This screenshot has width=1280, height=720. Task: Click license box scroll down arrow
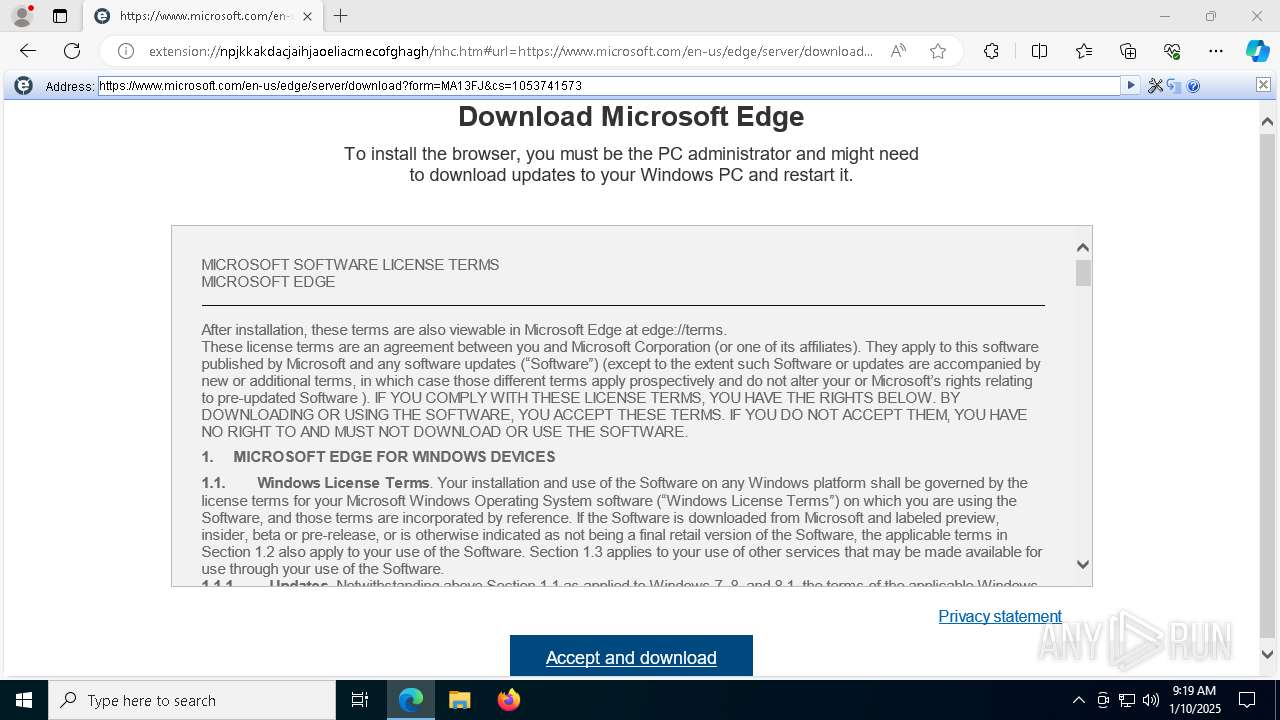click(1083, 564)
